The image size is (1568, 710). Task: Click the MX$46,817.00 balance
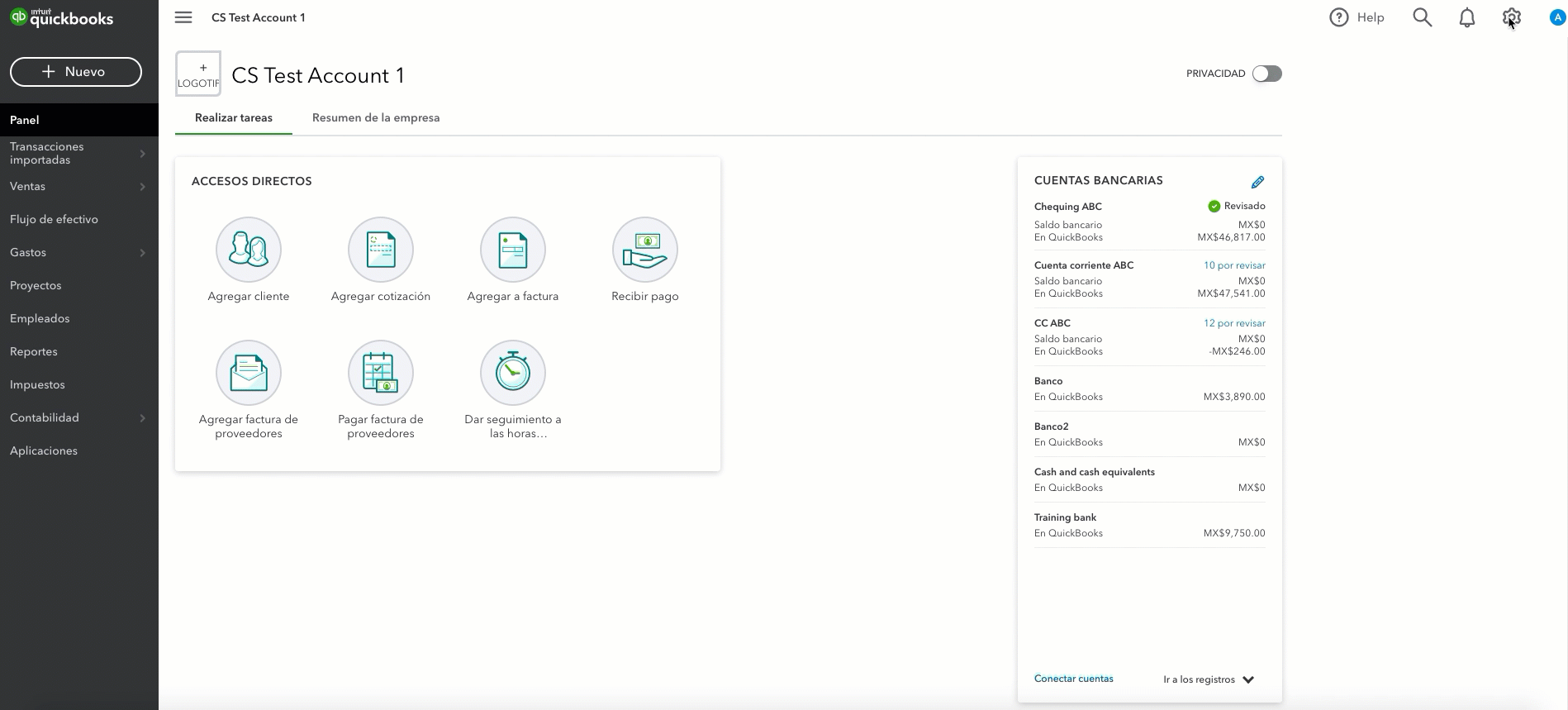(x=1231, y=237)
